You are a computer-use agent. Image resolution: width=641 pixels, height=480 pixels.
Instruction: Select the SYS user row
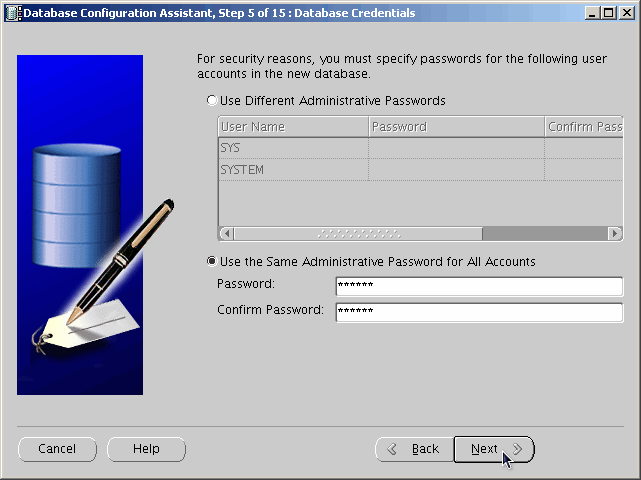tap(292, 148)
